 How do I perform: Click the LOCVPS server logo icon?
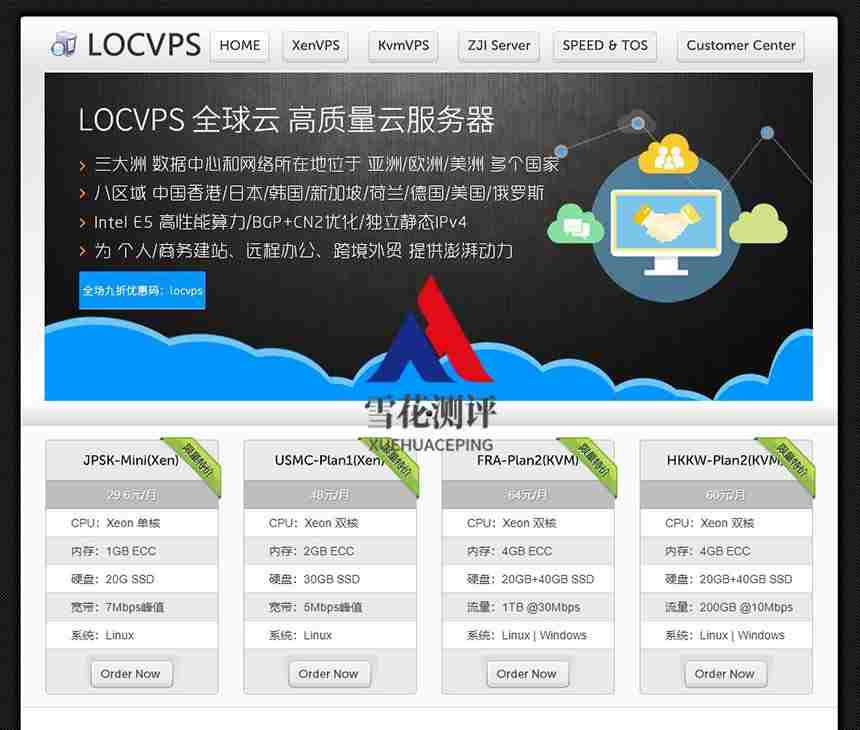[64, 45]
